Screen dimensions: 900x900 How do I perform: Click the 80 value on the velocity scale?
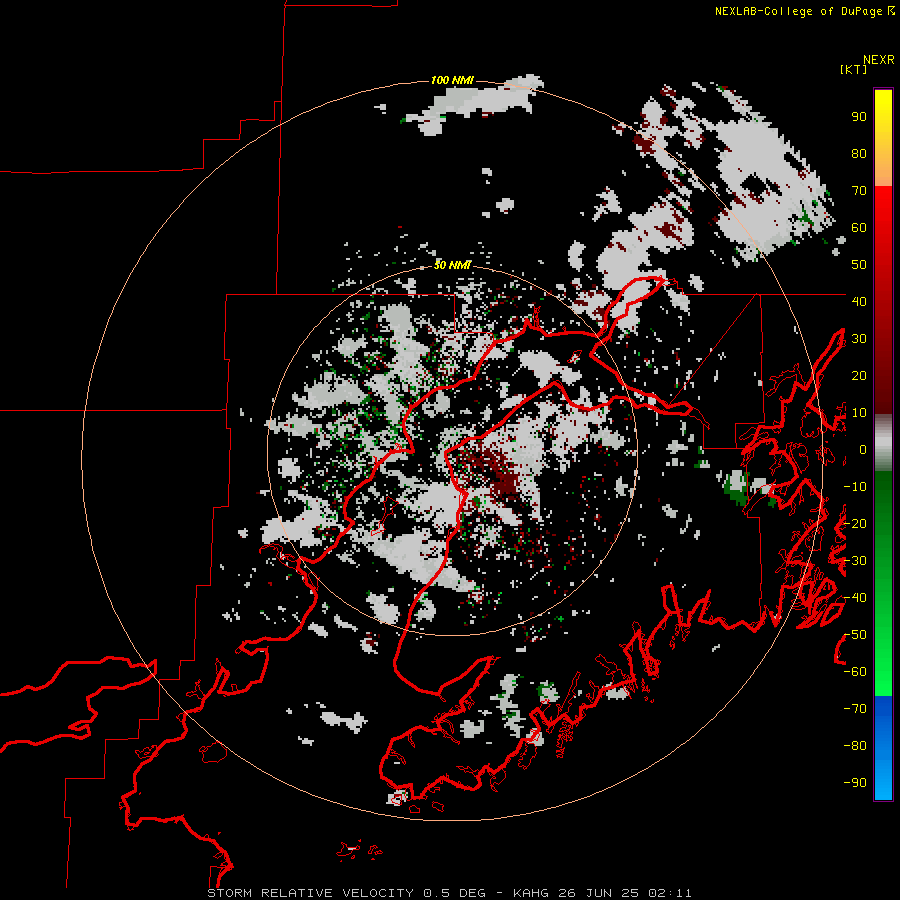point(859,153)
